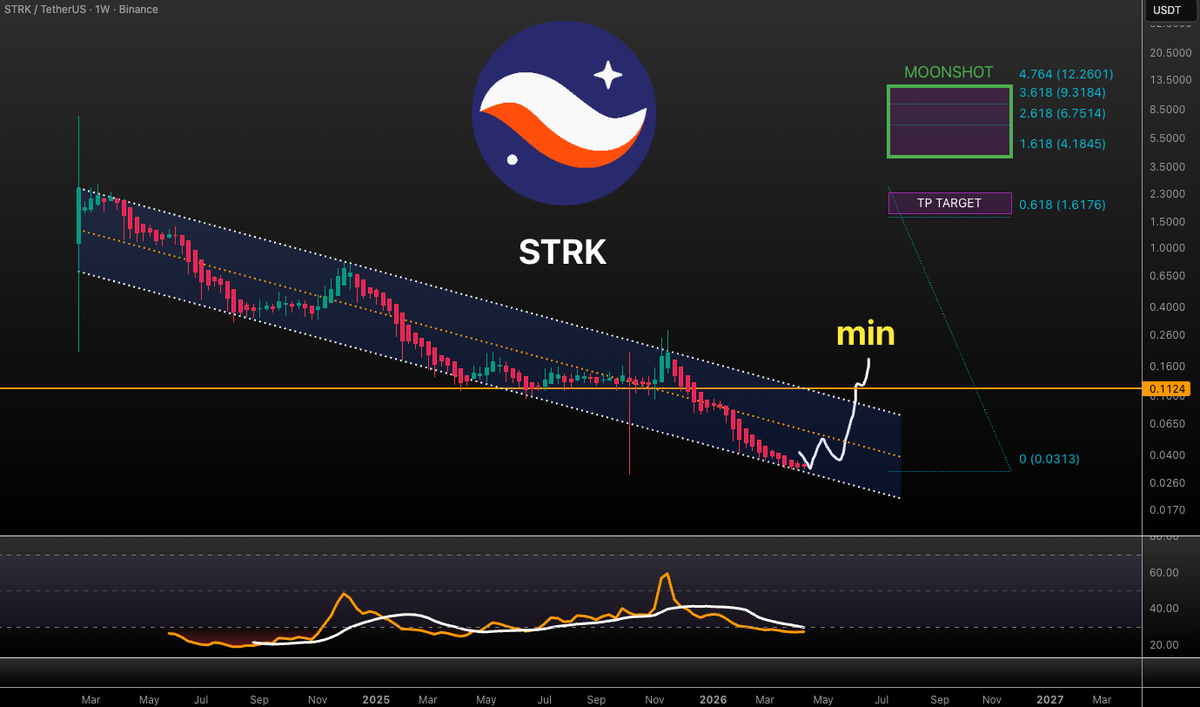Click 0.1600 on the price axis
The image size is (1200, 707).
pos(1167,367)
